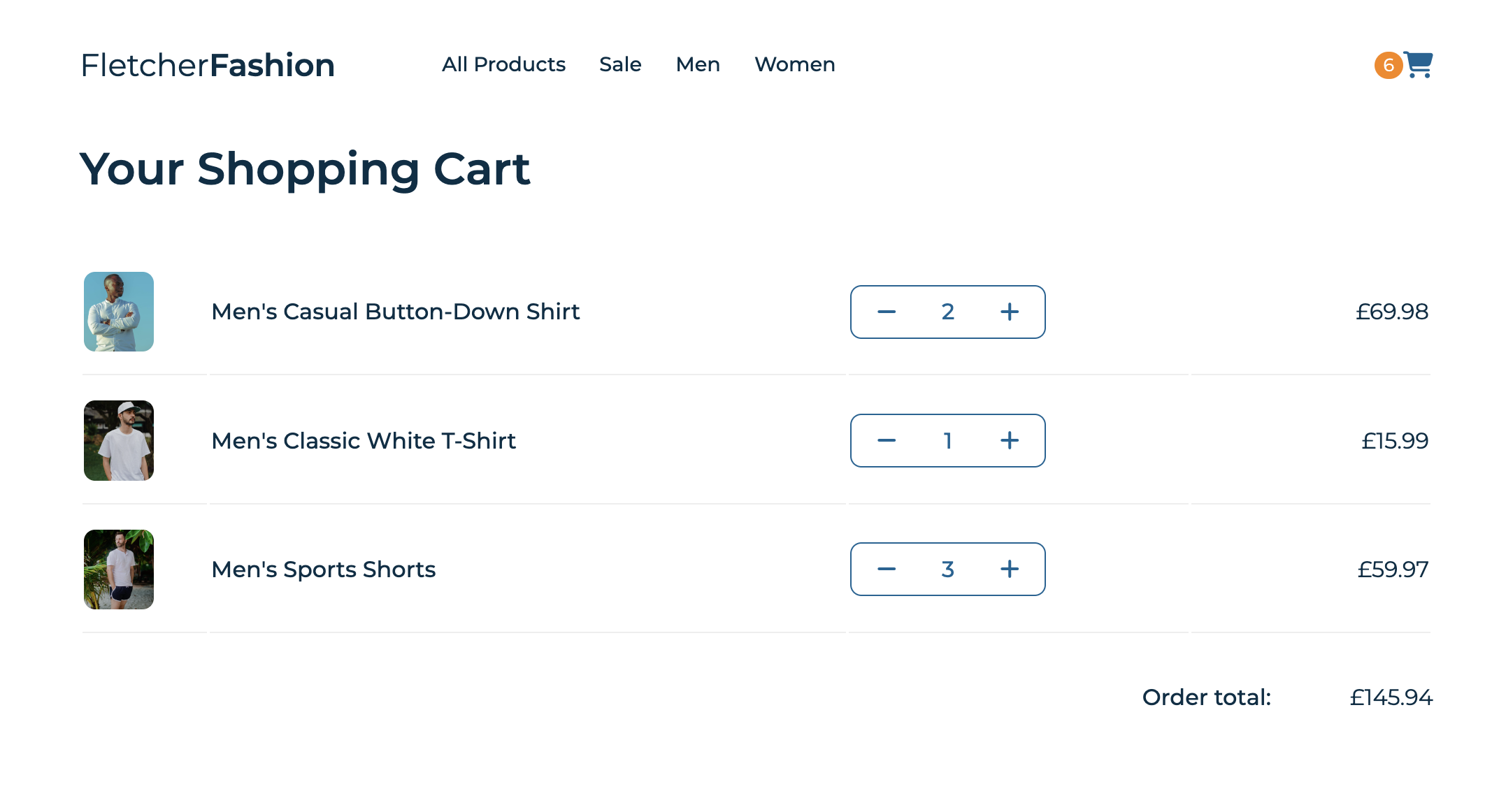Viewport: 1499px width, 812px height.
Task: Click the cart item count badge showing 6
Action: (x=1387, y=65)
